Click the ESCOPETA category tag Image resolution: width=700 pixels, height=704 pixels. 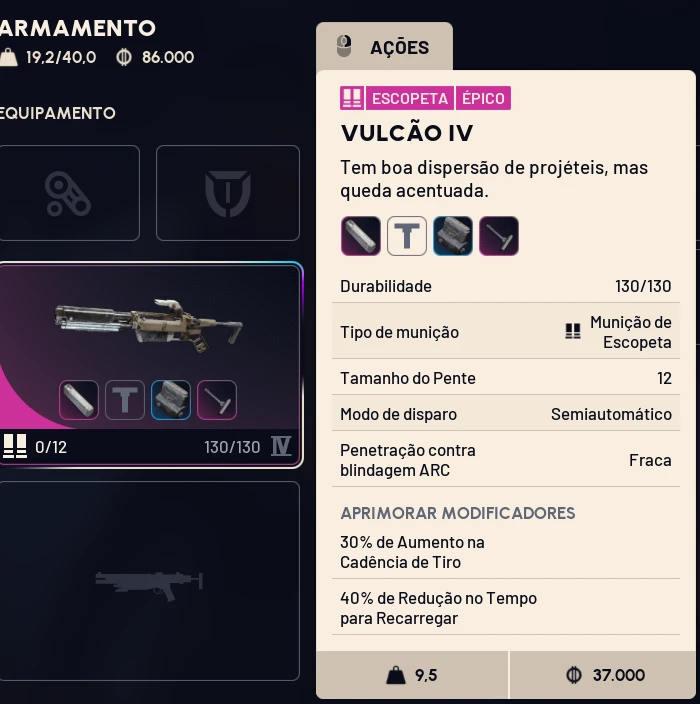pos(410,98)
